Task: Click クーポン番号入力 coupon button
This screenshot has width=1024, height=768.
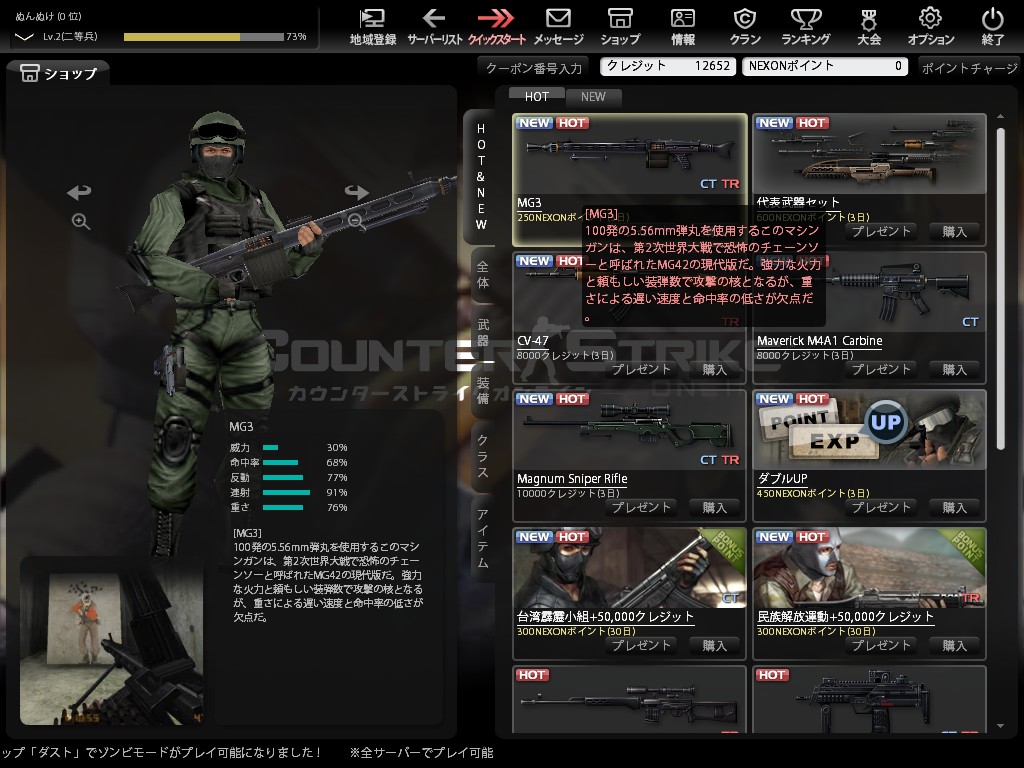Action: pos(534,67)
